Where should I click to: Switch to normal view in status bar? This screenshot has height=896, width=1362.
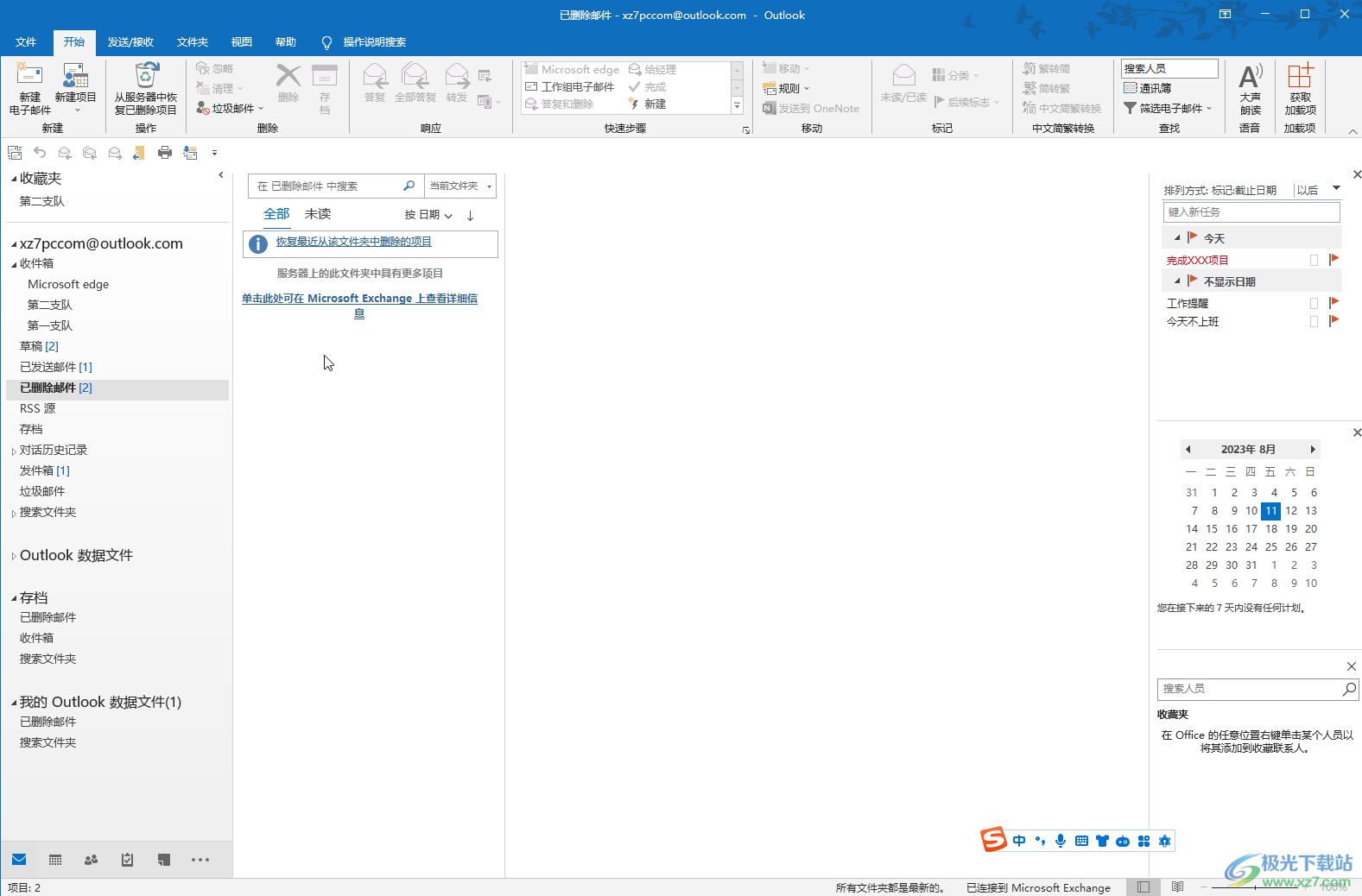pyautogui.click(x=1143, y=887)
